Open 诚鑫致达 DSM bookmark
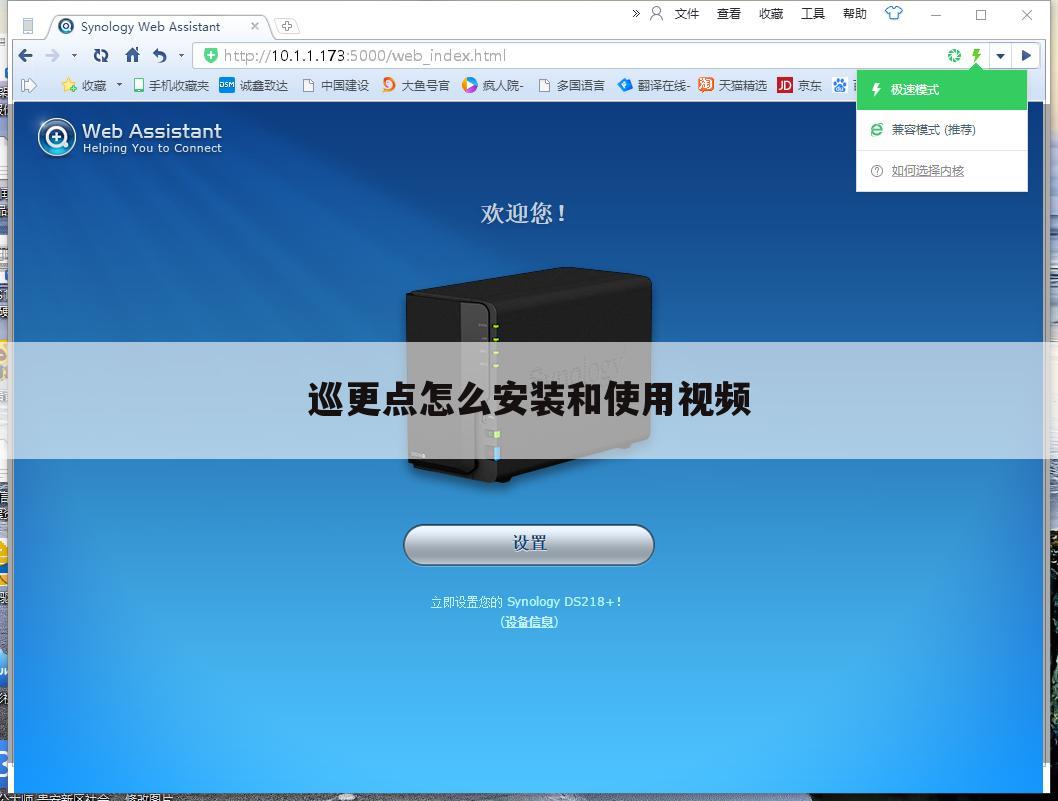1058x801 pixels. click(254, 85)
